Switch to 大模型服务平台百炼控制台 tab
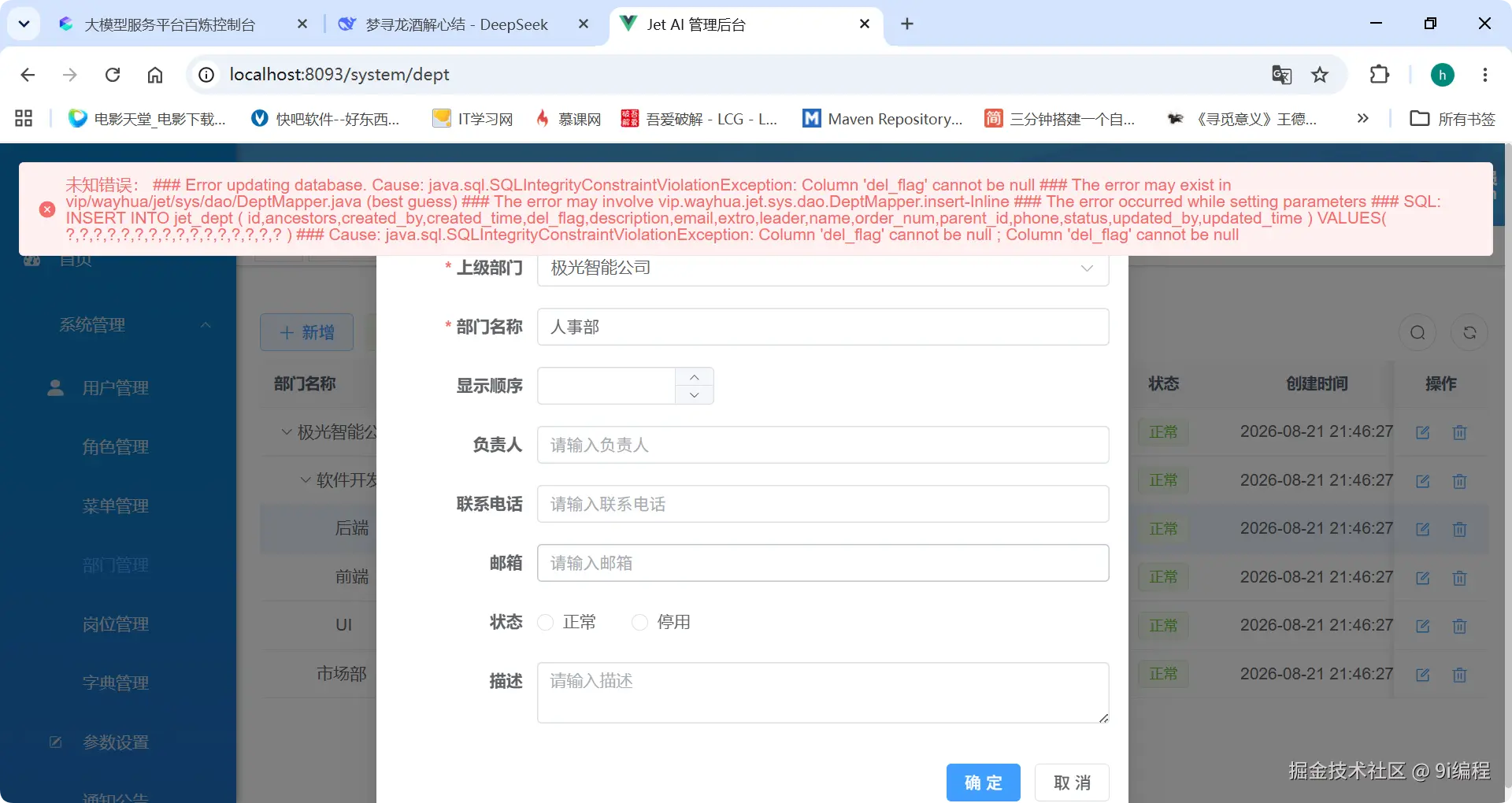 pyautogui.click(x=169, y=24)
